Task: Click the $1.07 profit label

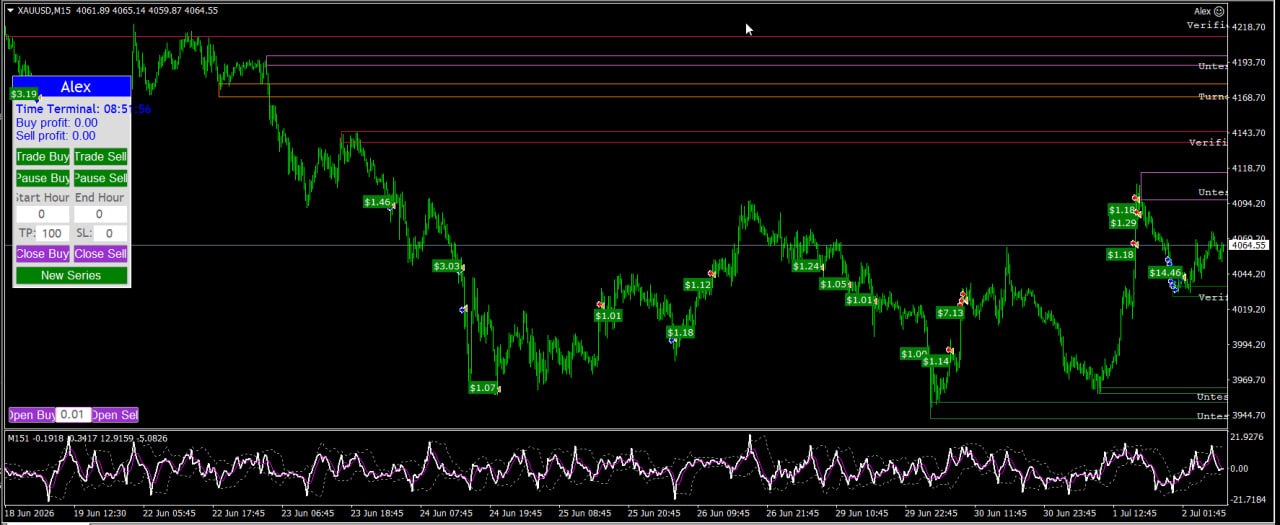Action: [x=483, y=388]
